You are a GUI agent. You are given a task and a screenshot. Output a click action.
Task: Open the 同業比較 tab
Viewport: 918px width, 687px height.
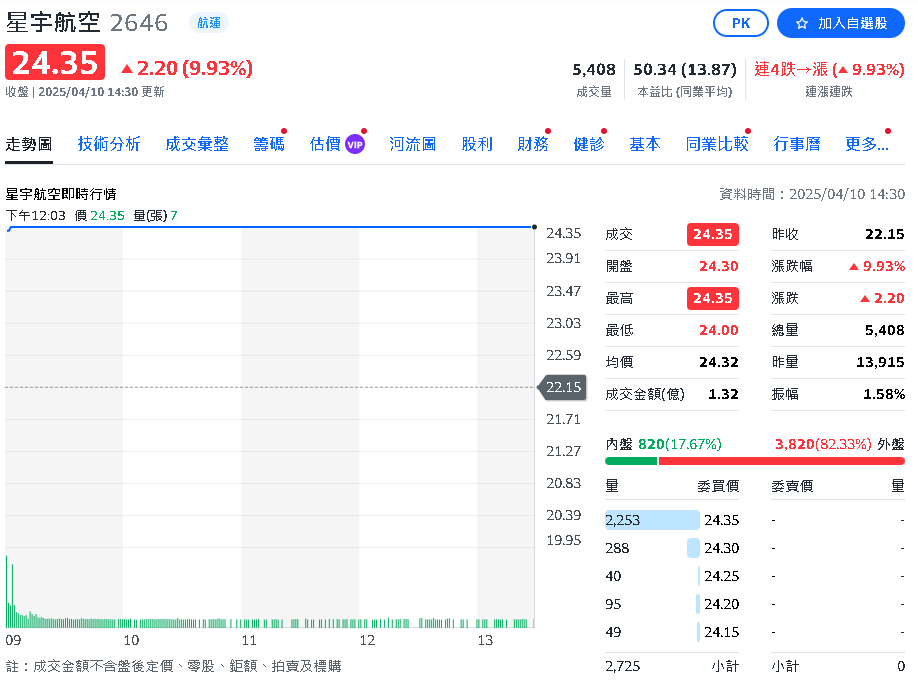[x=717, y=144]
